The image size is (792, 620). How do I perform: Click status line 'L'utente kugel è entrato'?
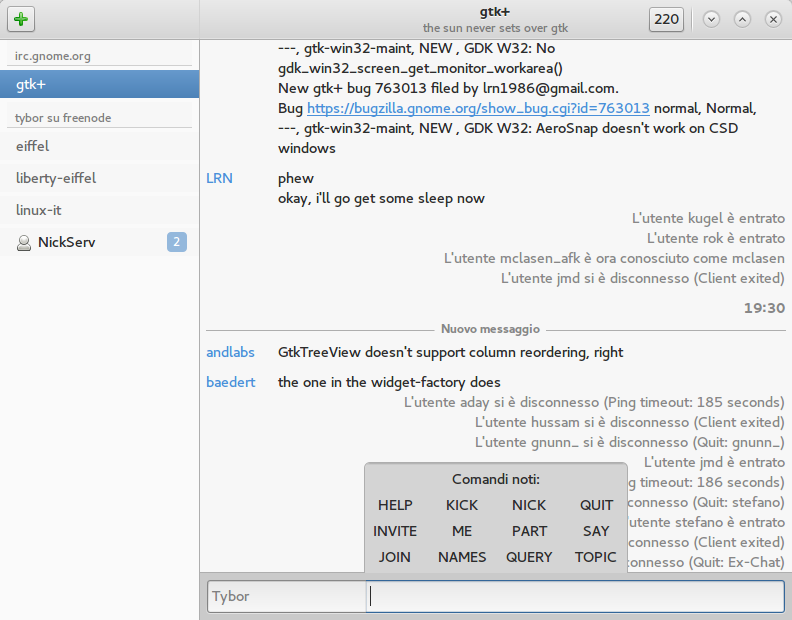click(x=708, y=218)
